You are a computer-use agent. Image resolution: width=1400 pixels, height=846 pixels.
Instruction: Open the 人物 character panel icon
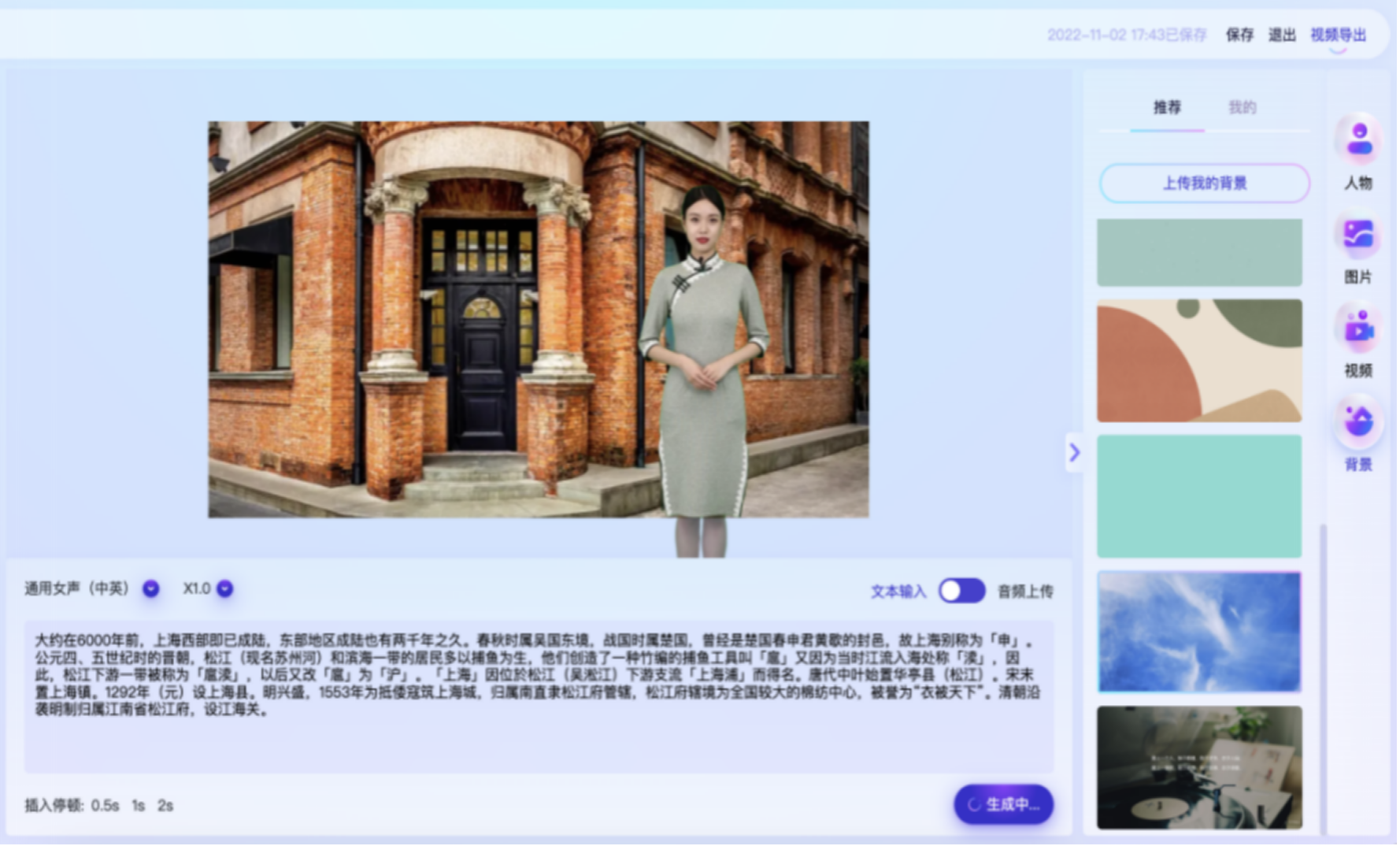click(1358, 140)
